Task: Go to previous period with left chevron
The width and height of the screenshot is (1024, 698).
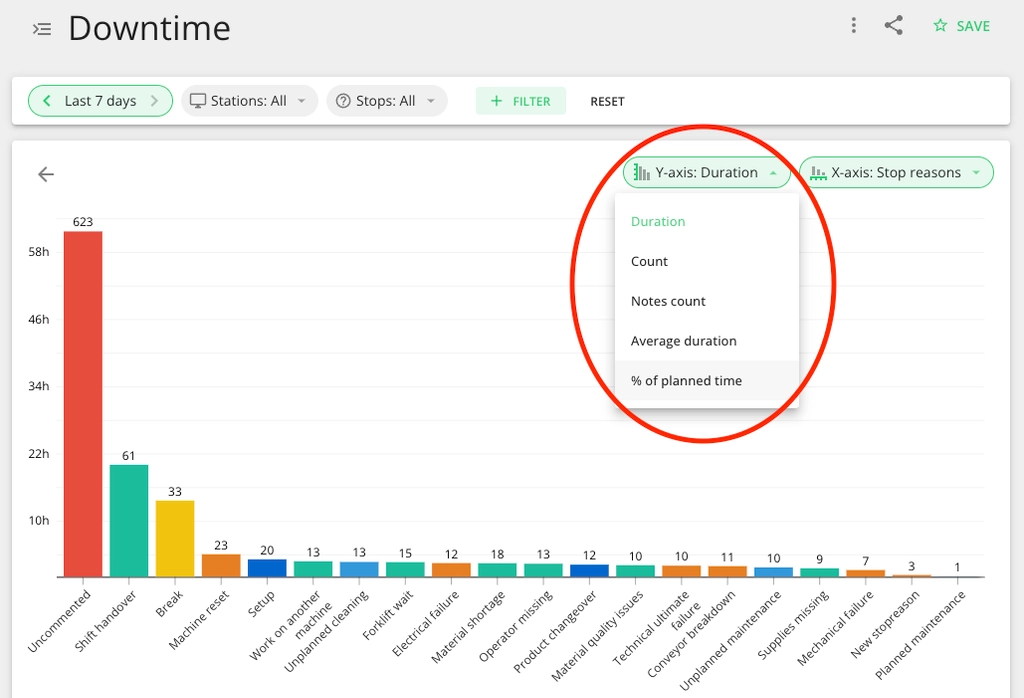Action: 46,101
